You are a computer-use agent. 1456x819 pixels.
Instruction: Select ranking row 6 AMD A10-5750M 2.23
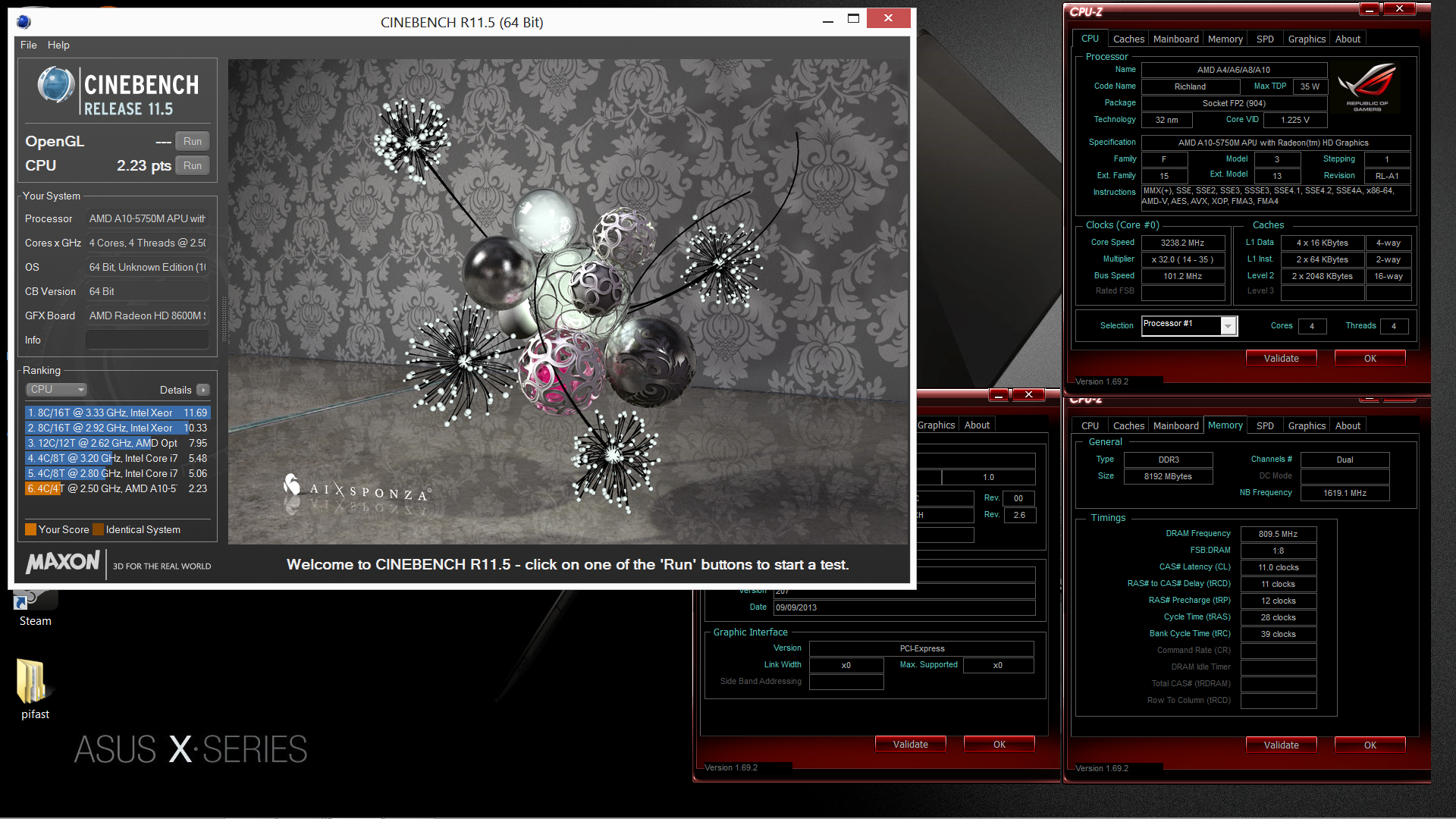(118, 488)
